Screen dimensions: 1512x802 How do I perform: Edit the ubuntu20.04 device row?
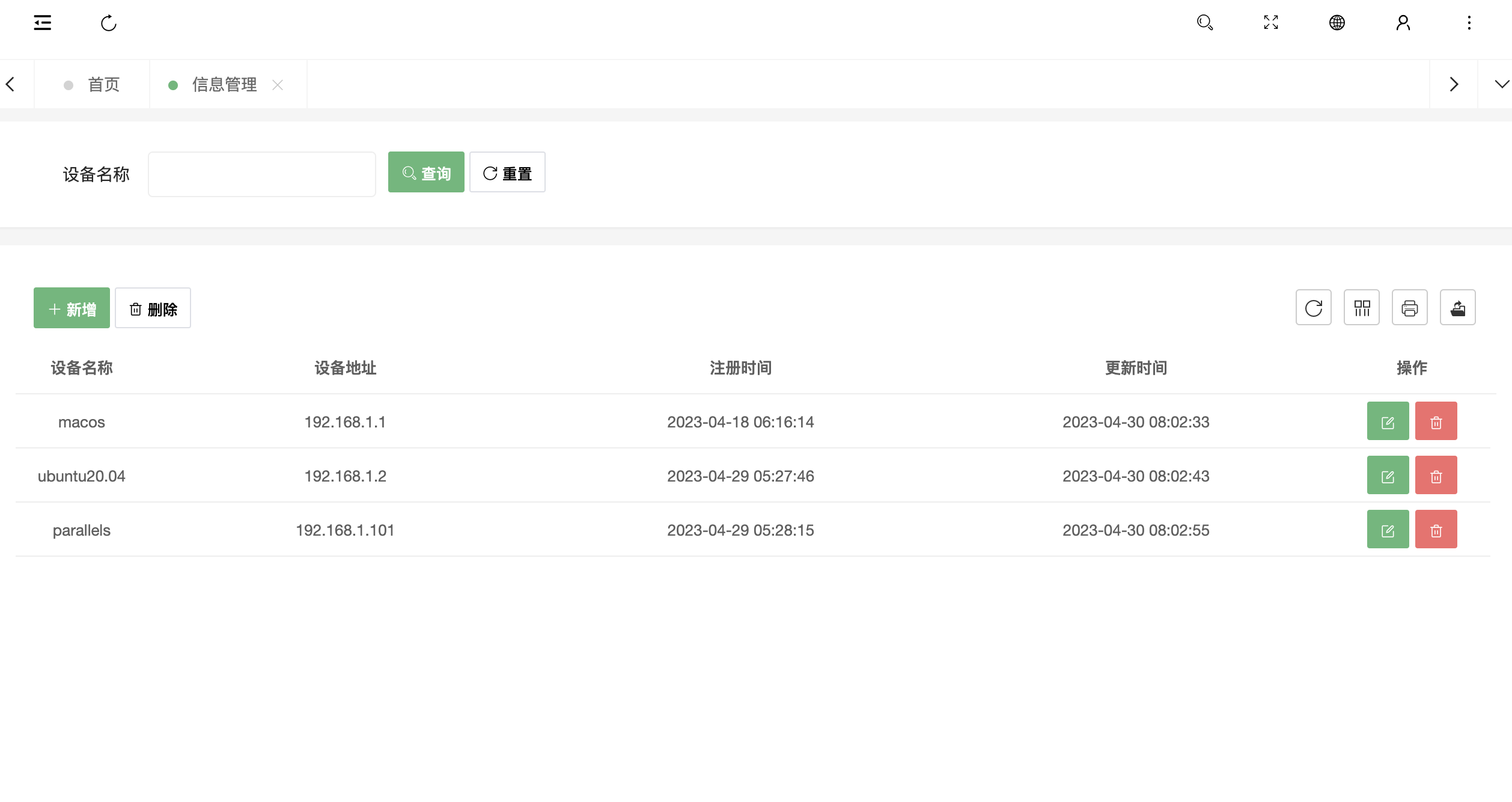click(1388, 476)
